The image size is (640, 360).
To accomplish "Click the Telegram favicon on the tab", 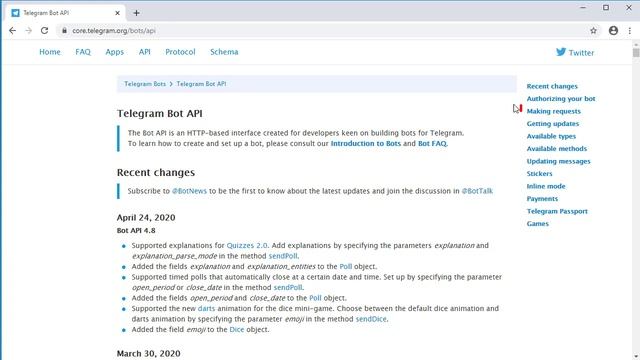I will pos(16,13).
